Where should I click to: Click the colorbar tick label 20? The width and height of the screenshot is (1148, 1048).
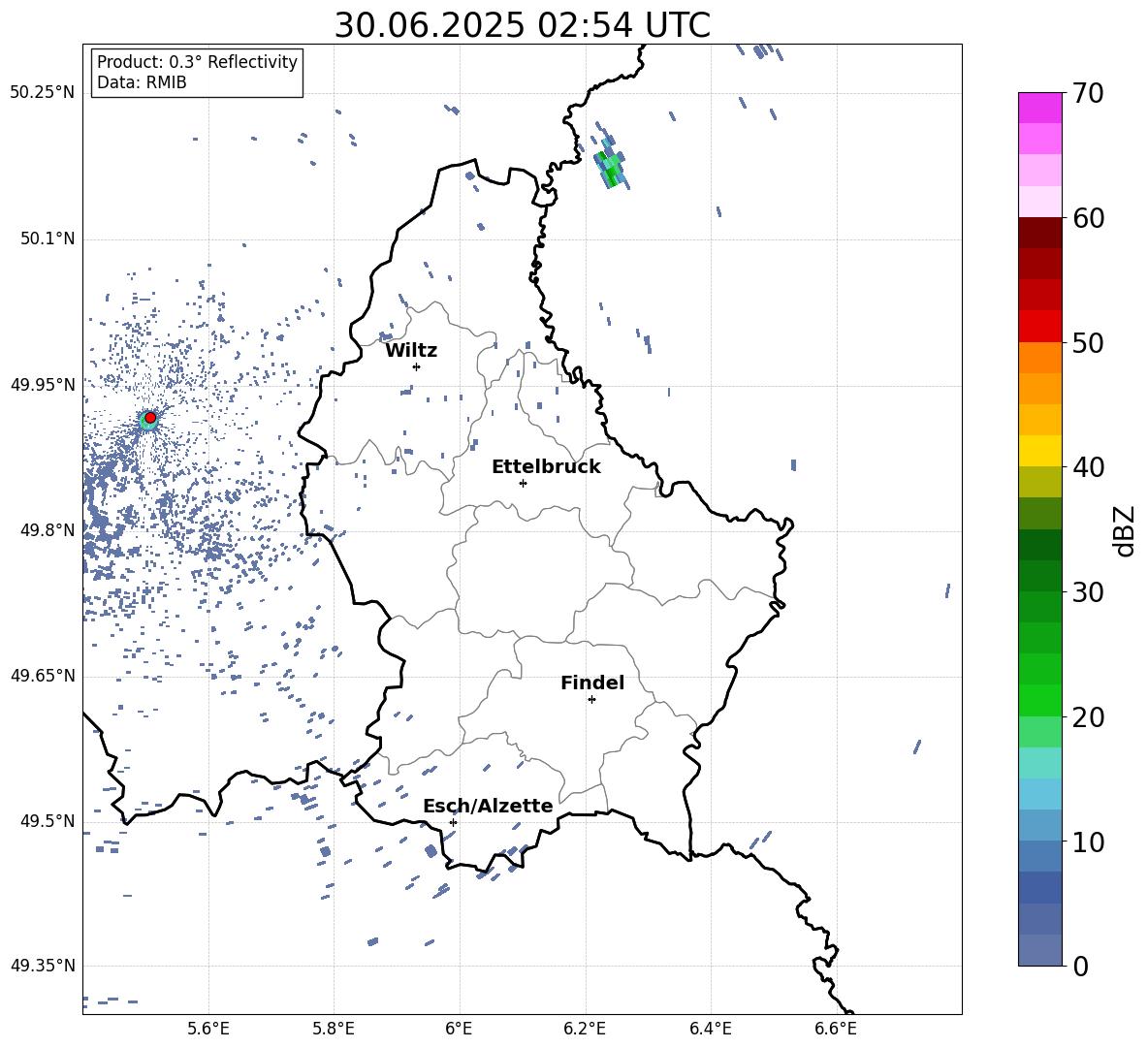[x=1088, y=716]
